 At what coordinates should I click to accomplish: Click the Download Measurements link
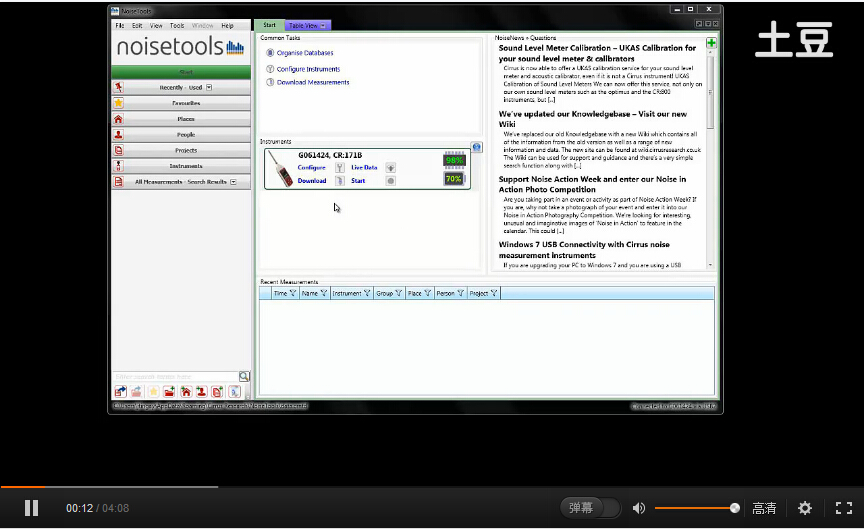(x=313, y=83)
